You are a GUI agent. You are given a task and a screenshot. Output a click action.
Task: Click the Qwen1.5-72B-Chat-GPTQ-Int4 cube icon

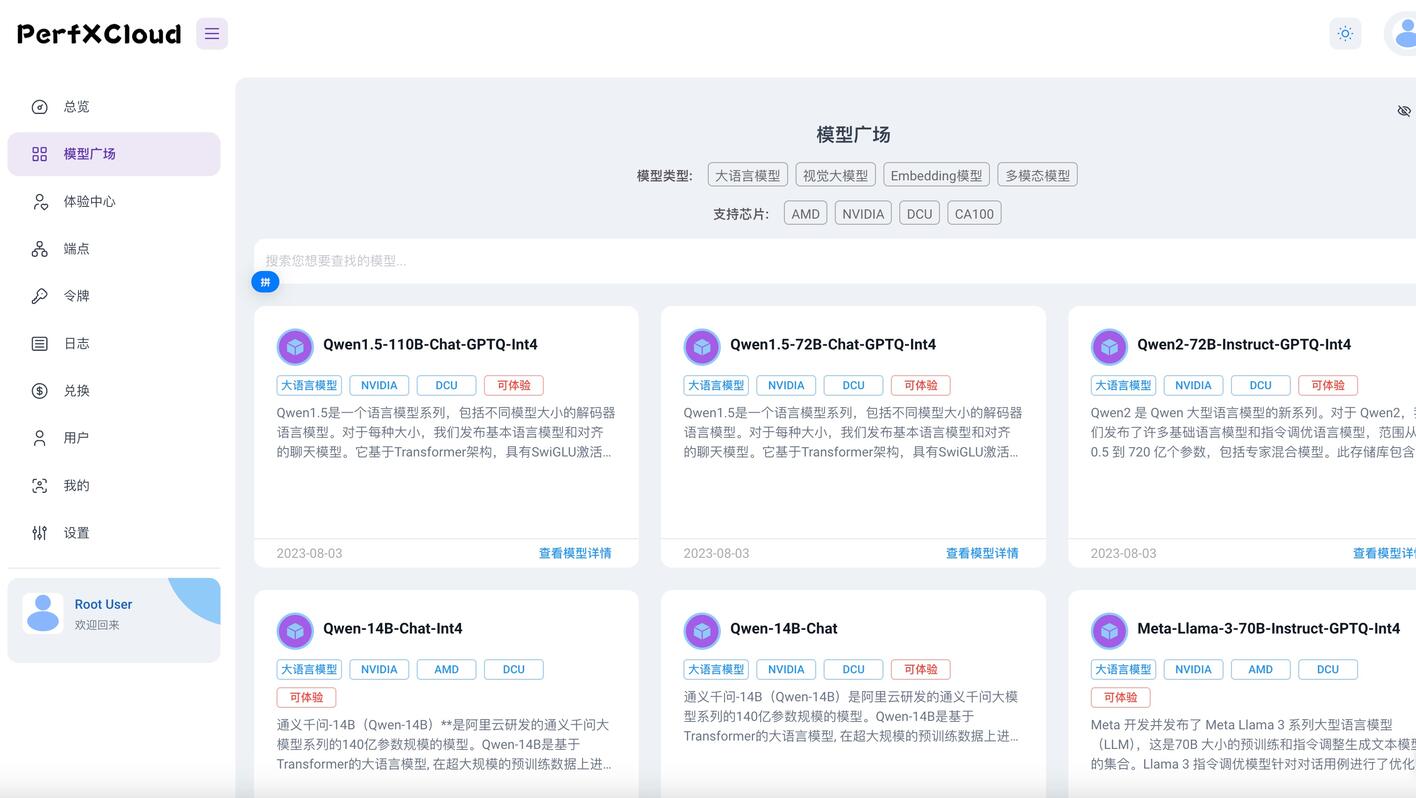[702, 347]
